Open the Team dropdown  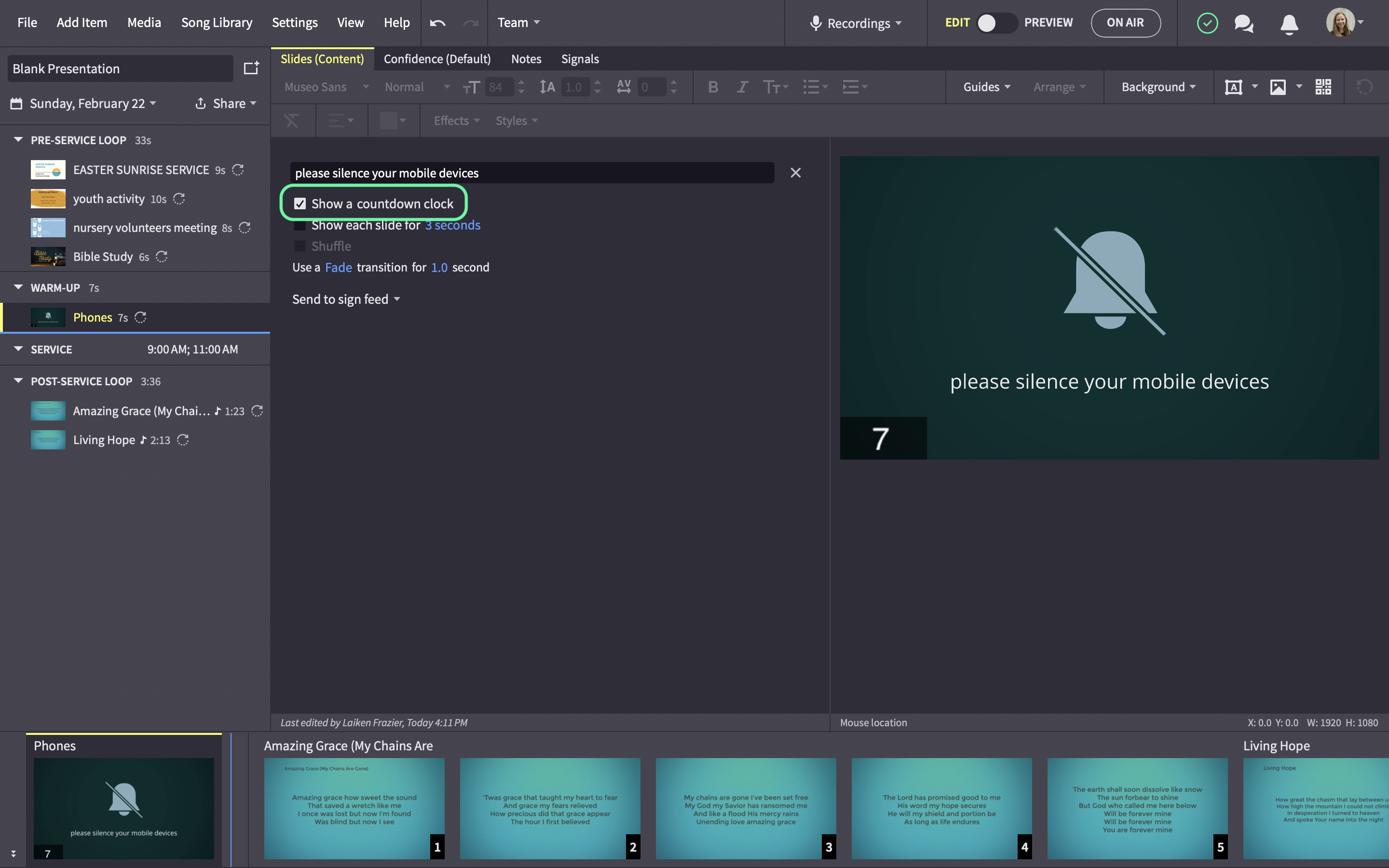click(x=518, y=22)
